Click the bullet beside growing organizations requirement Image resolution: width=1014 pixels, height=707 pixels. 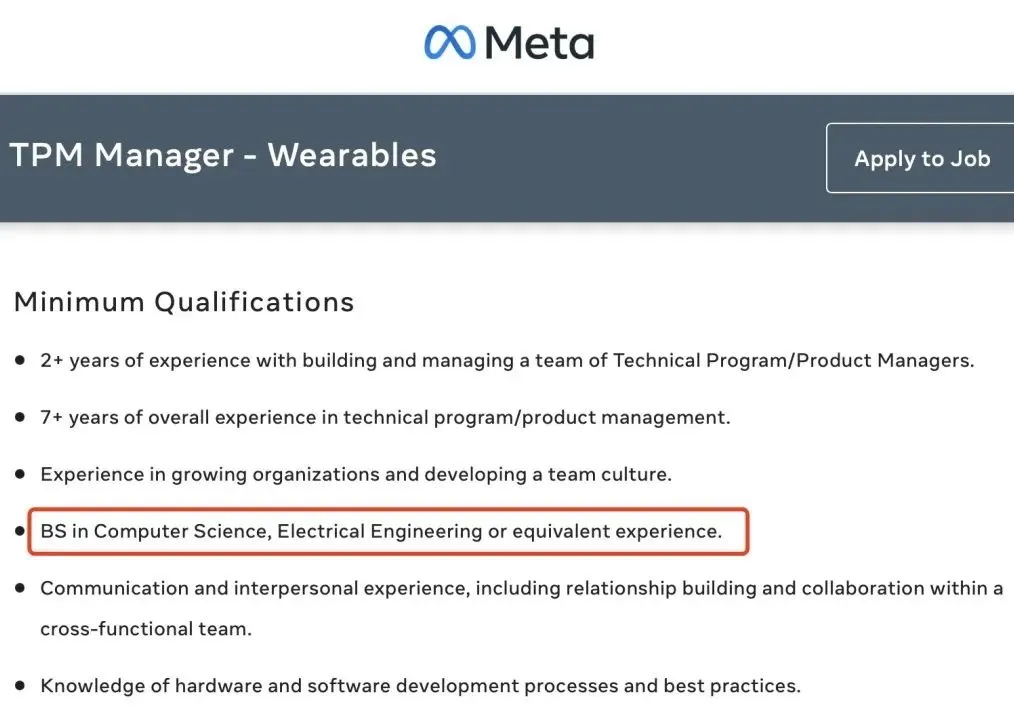[20, 474]
